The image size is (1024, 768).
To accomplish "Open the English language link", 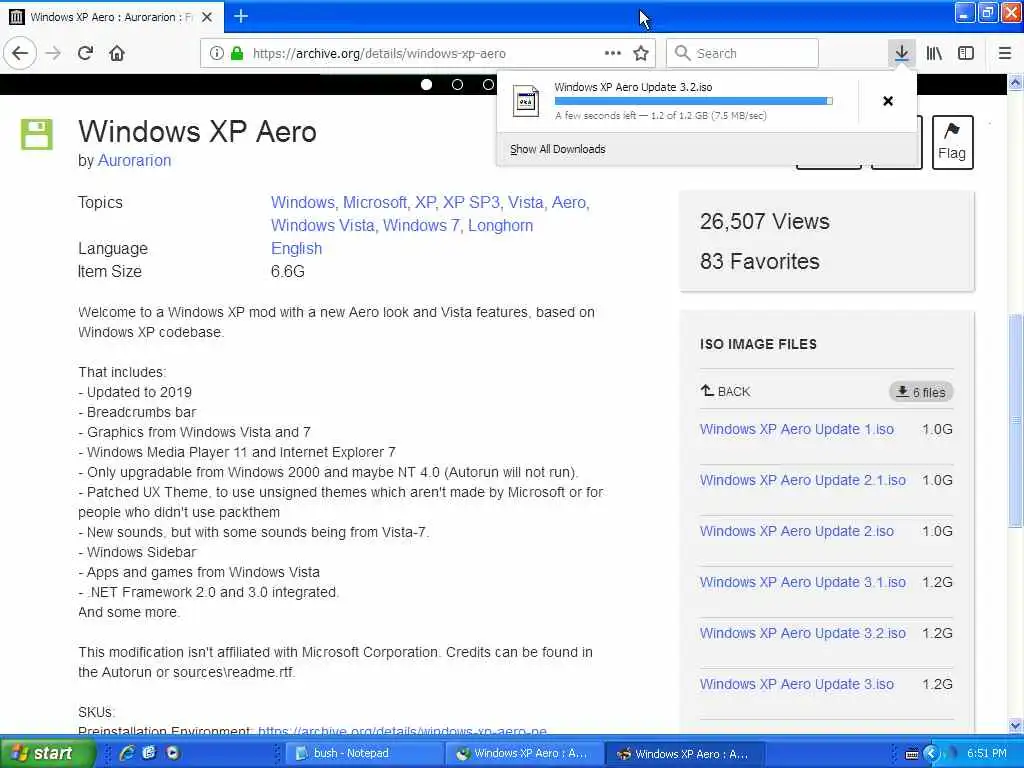I will [296, 249].
